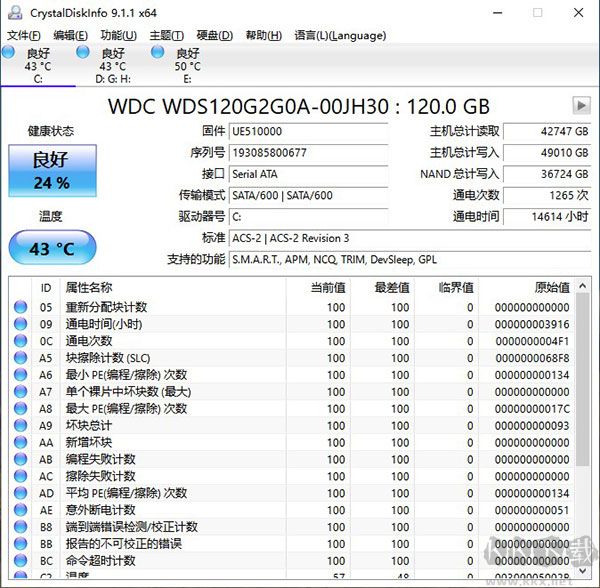Click power on count value 1265 次
Viewport: 600px width, 588px height.
coord(547,195)
